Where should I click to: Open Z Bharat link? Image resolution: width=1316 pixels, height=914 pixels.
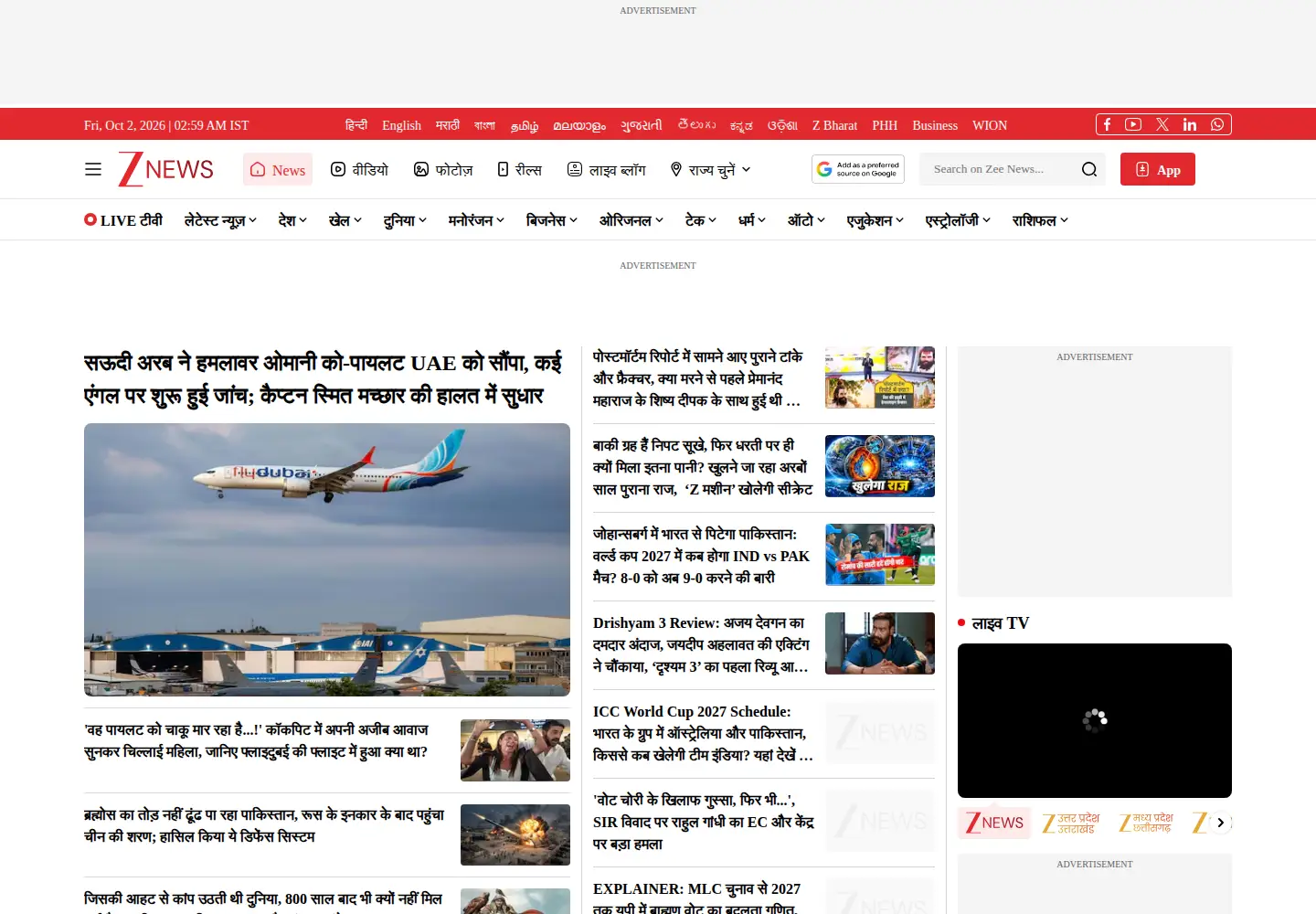[x=834, y=125]
